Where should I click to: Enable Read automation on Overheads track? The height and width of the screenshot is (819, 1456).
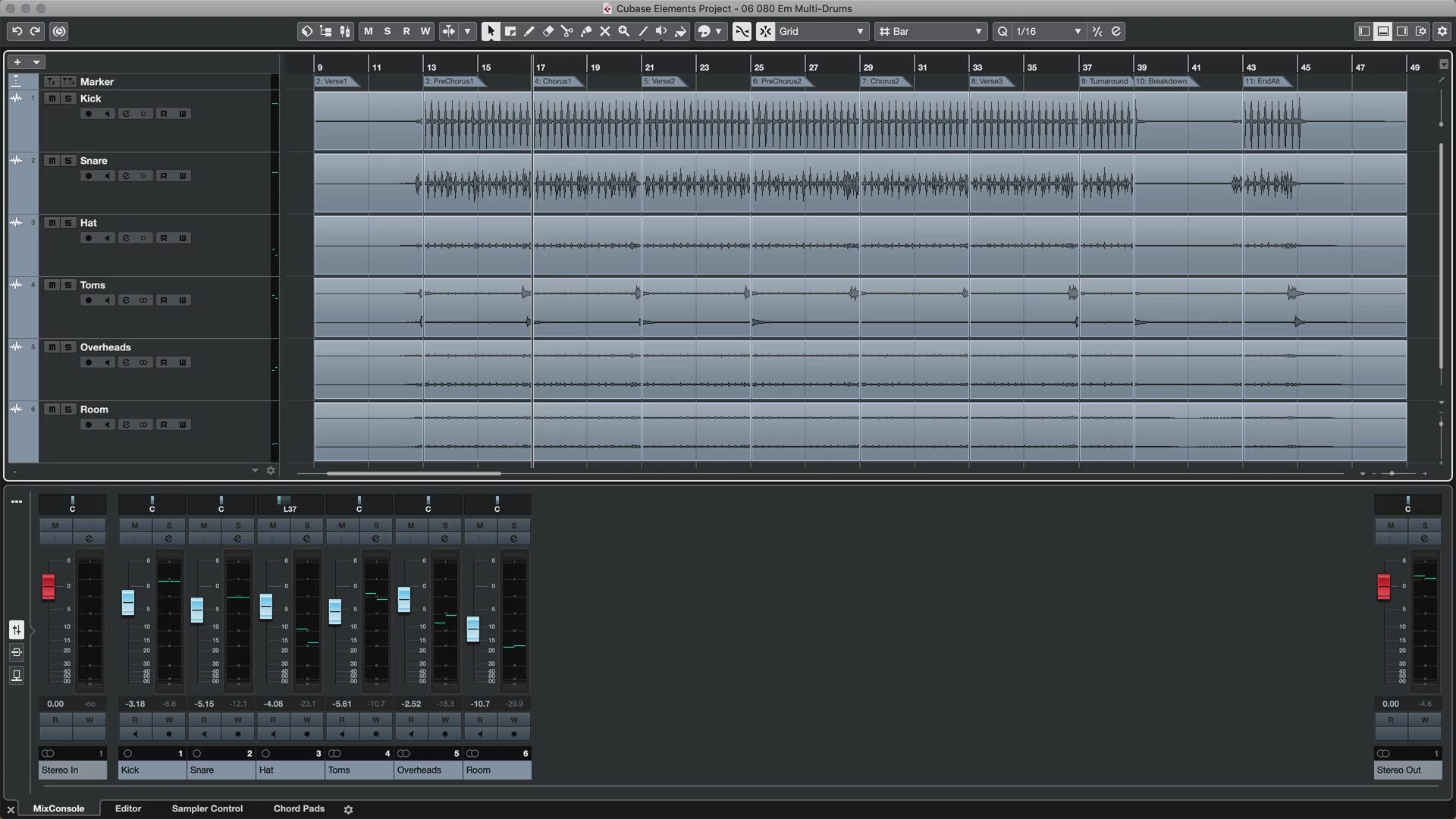pyautogui.click(x=163, y=362)
